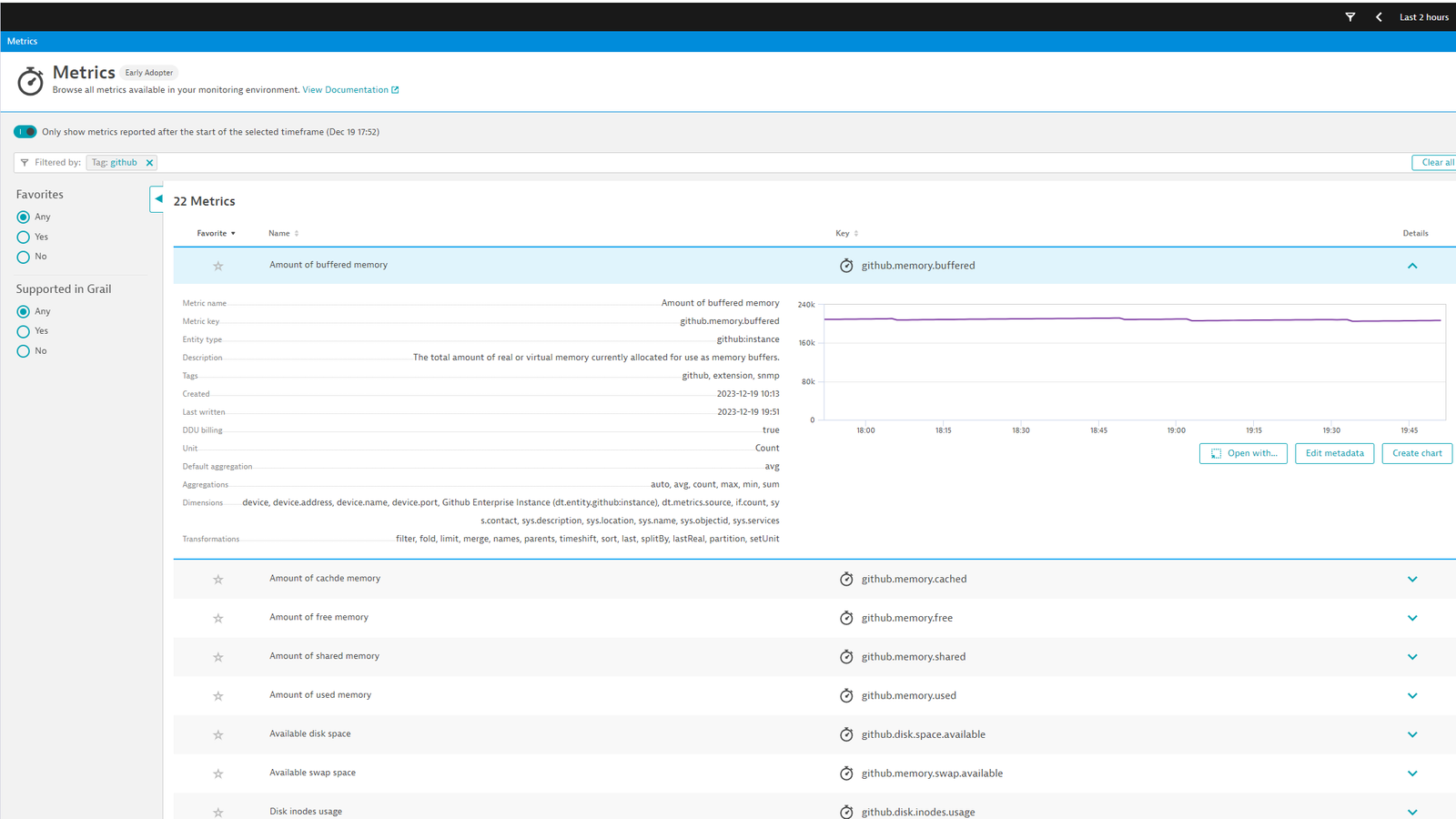Favorite Disk inodes usage metric

[218, 813]
